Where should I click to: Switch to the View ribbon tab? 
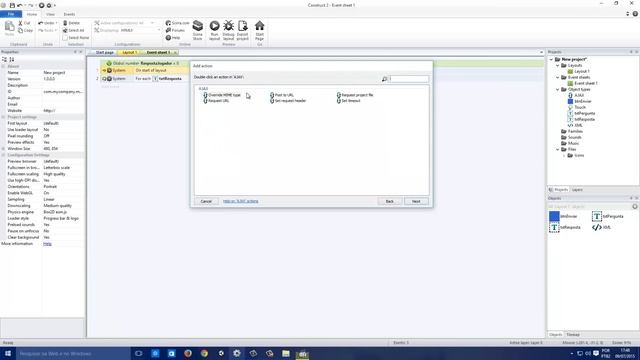pyautogui.click(x=50, y=14)
